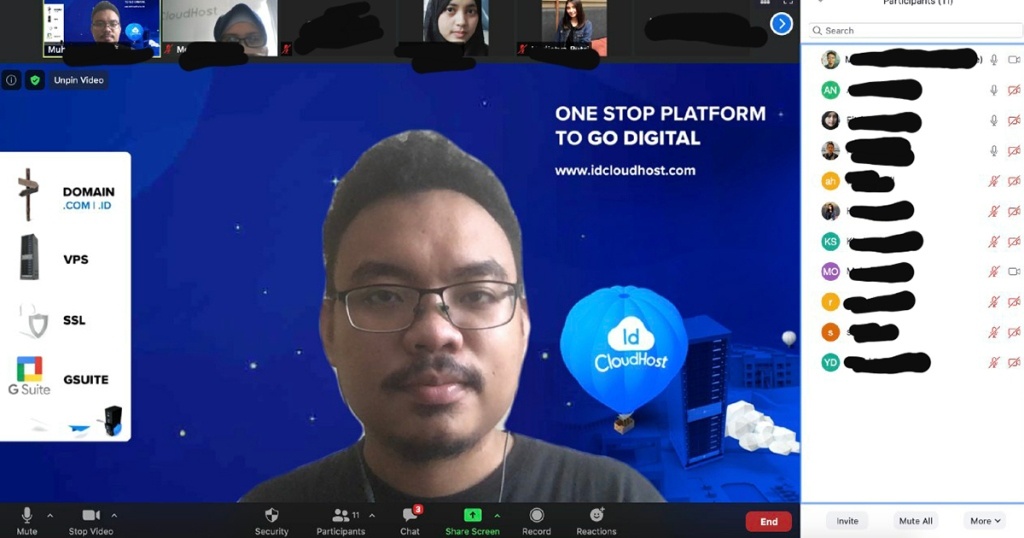Screen dimensions: 1024x538
Task: Click the muted mic in 's' row
Action: (x=994, y=332)
